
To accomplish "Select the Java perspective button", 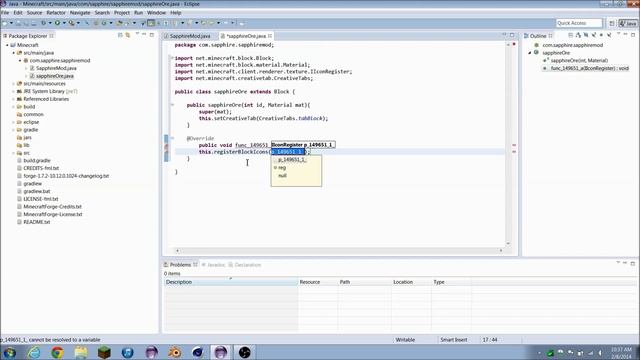I will tap(628, 23).
